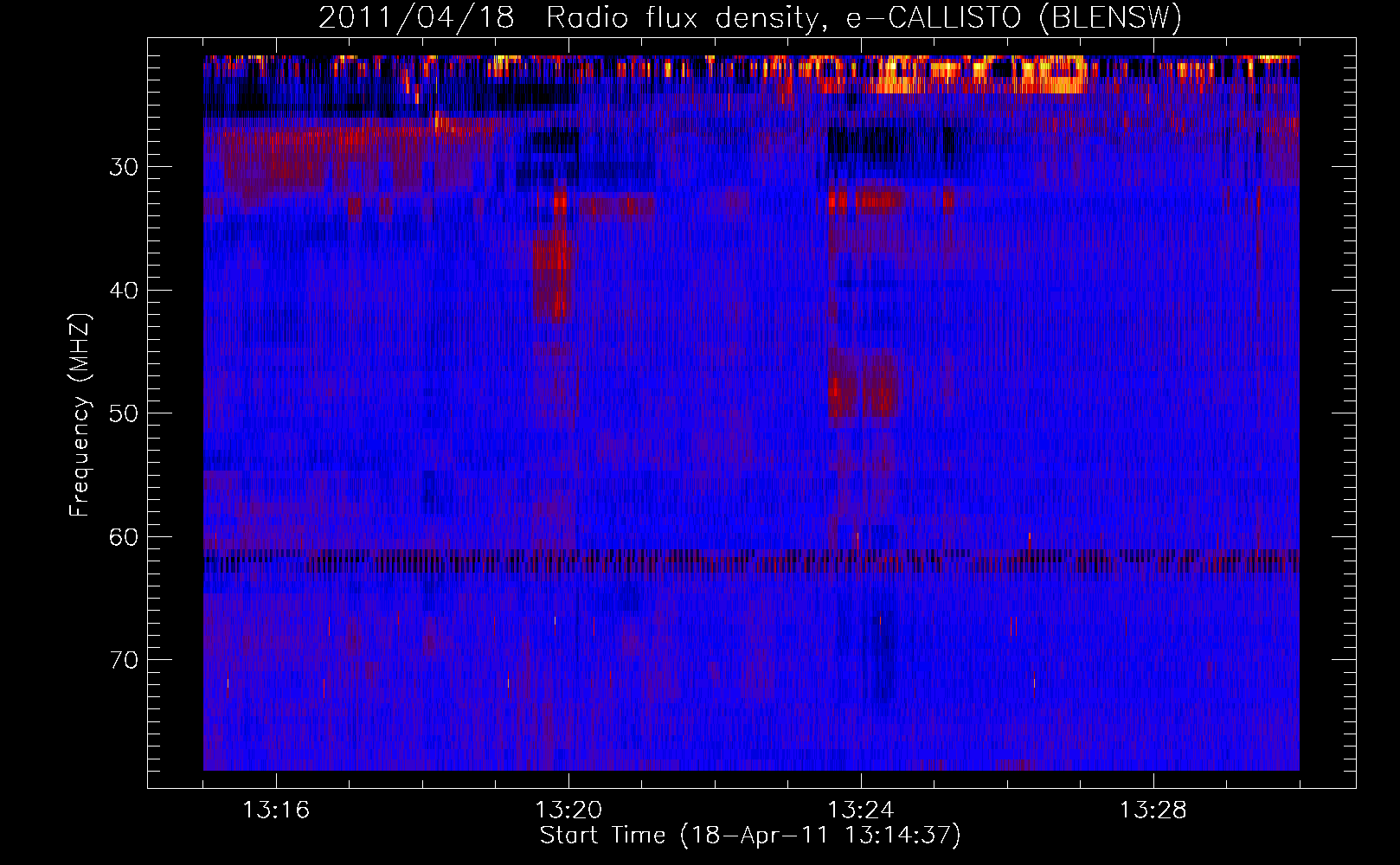Click the 40 frequency tick label
1400x865 pixels.
click(x=124, y=291)
